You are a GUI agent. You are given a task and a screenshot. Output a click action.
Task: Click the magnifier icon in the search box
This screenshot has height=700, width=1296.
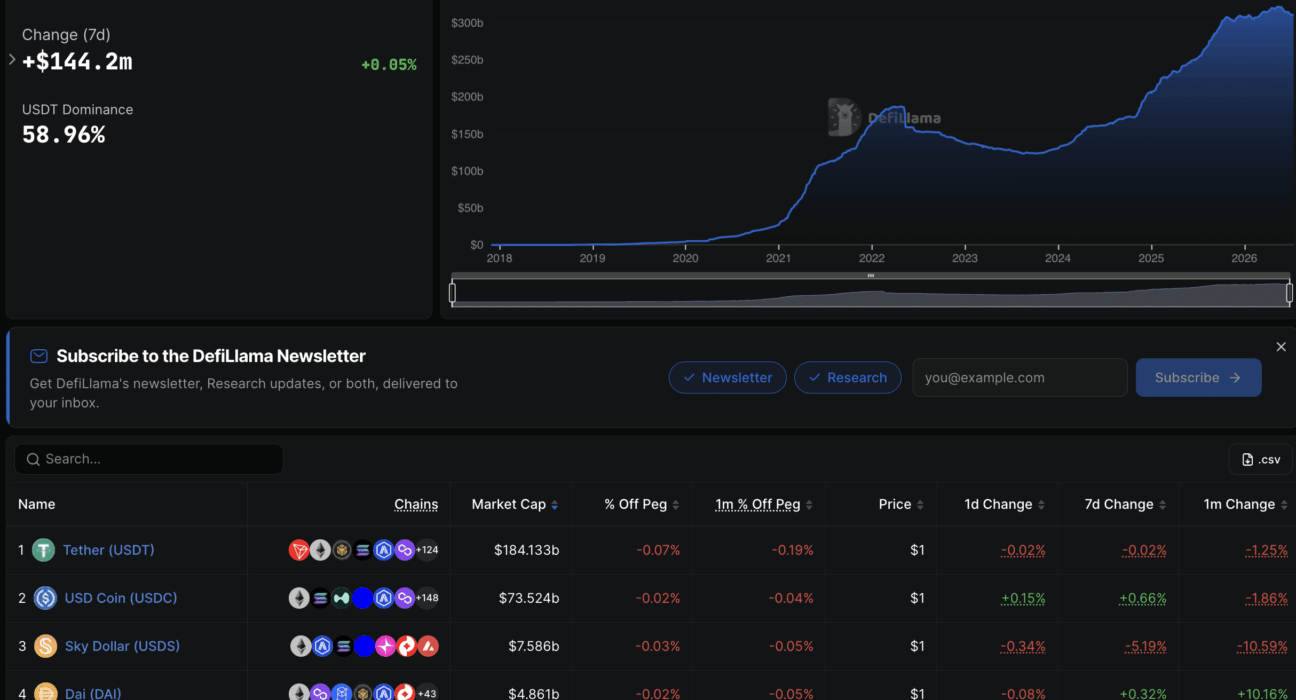(34, 459)
